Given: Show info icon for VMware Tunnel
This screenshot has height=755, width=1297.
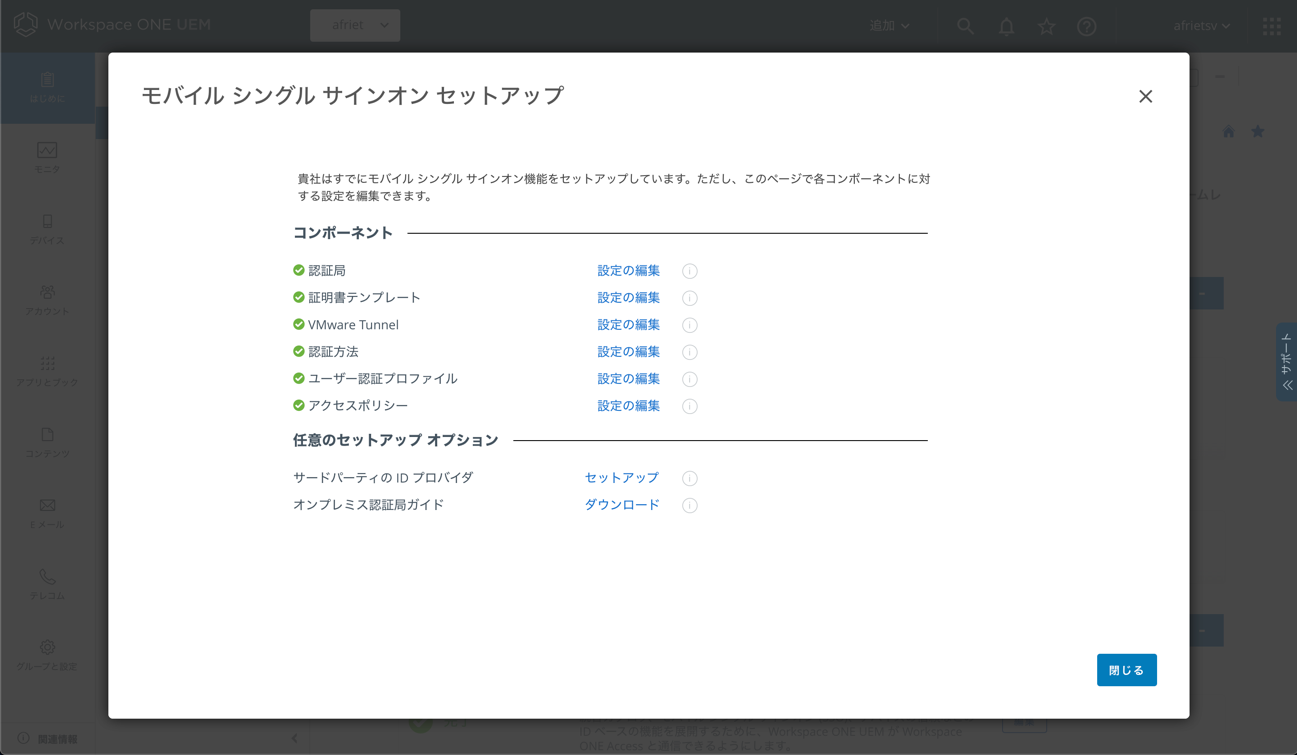Looking at the screenshot, I should pos(690,325).
